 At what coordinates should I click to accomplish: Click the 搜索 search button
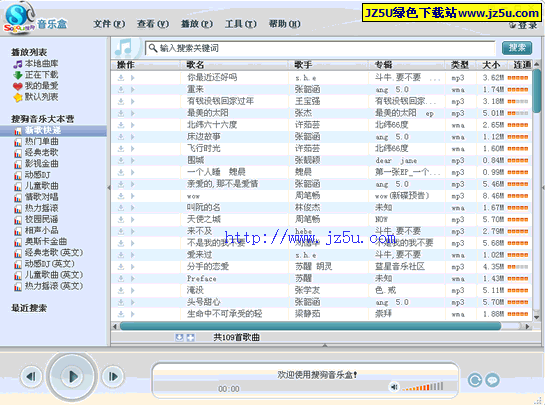pyautogui.click(x=517, y=48)
